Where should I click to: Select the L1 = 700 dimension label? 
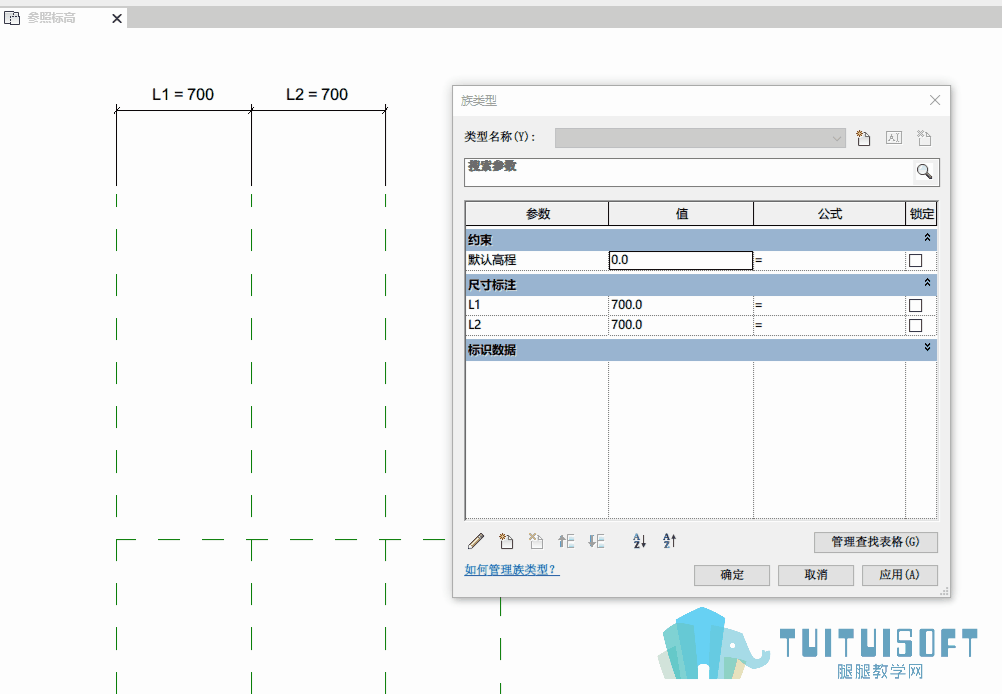pos(183,95)
